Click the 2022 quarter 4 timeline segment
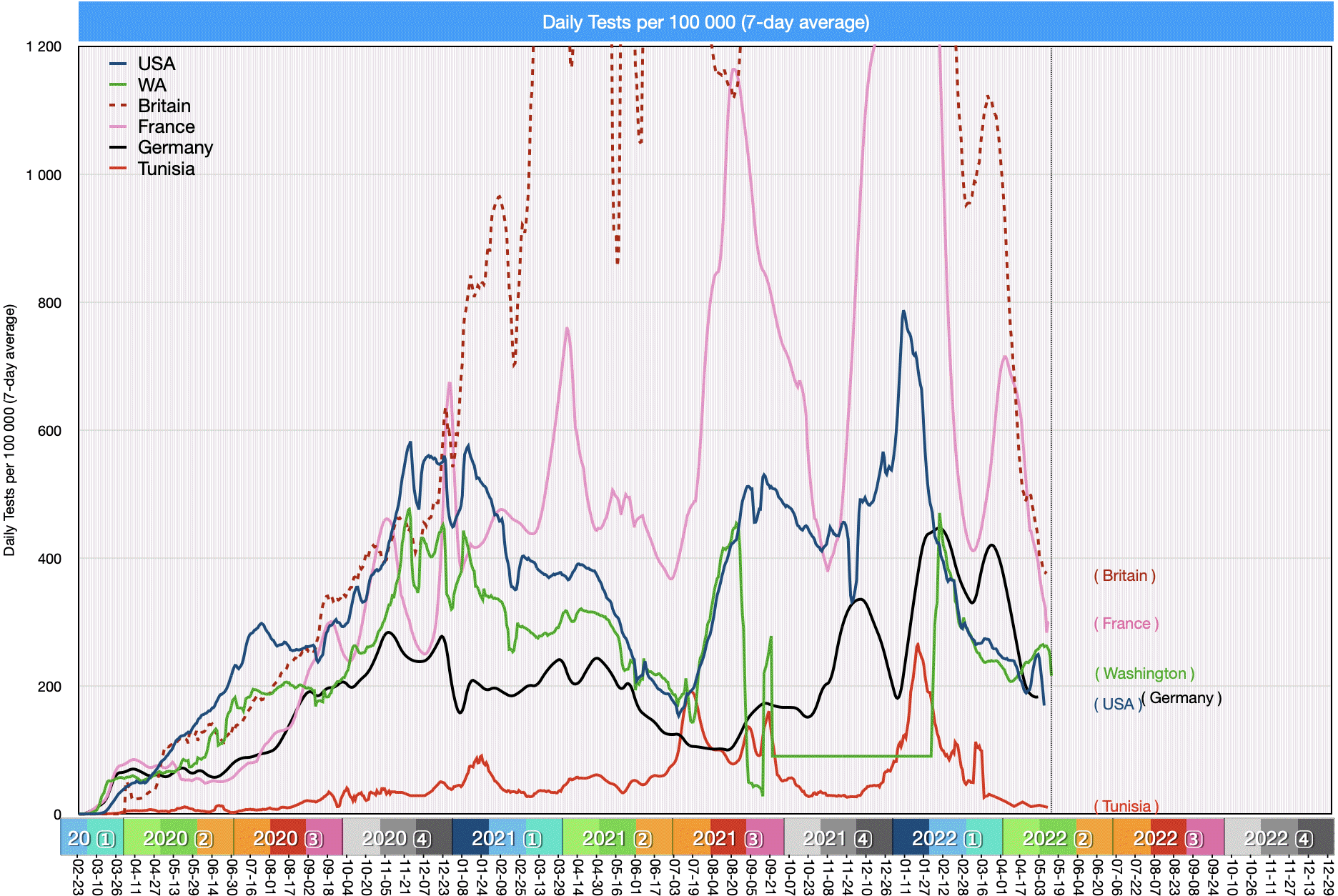 pos(1278,838)
